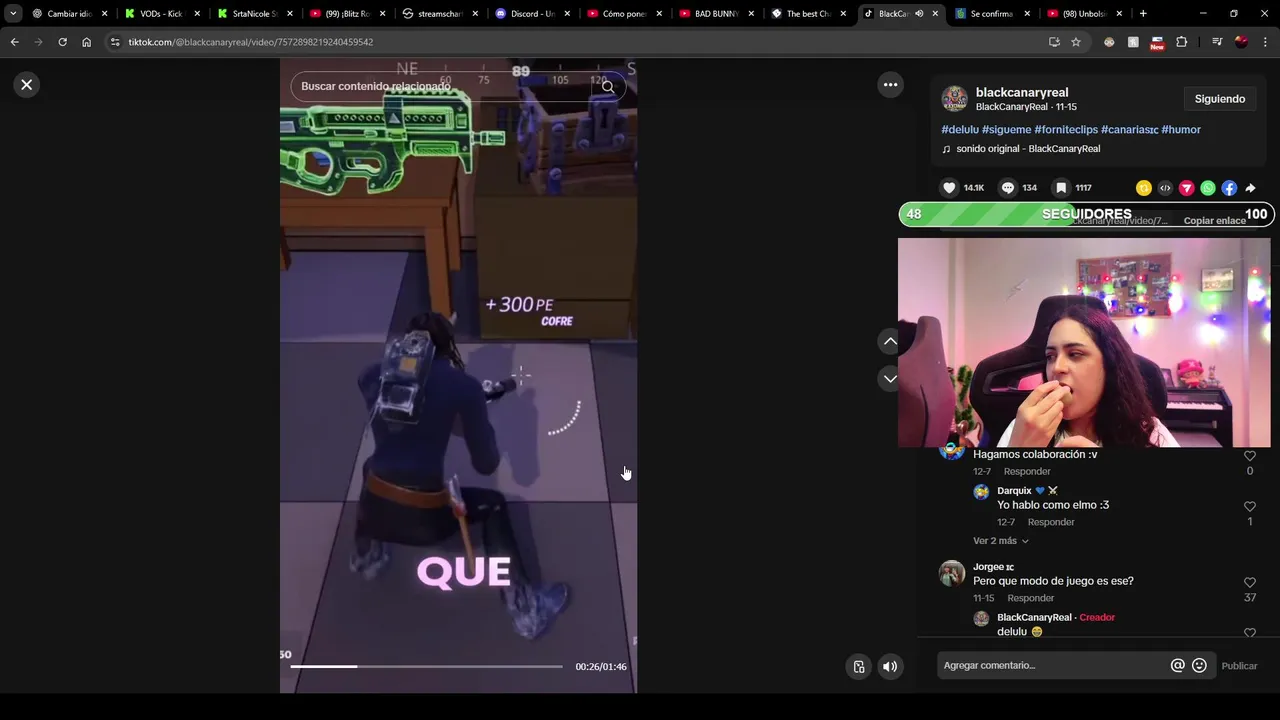Bookmark this page with star icon
Image resolution: width=1280 pixels, height=720 pixels.
pos(1076,42)
